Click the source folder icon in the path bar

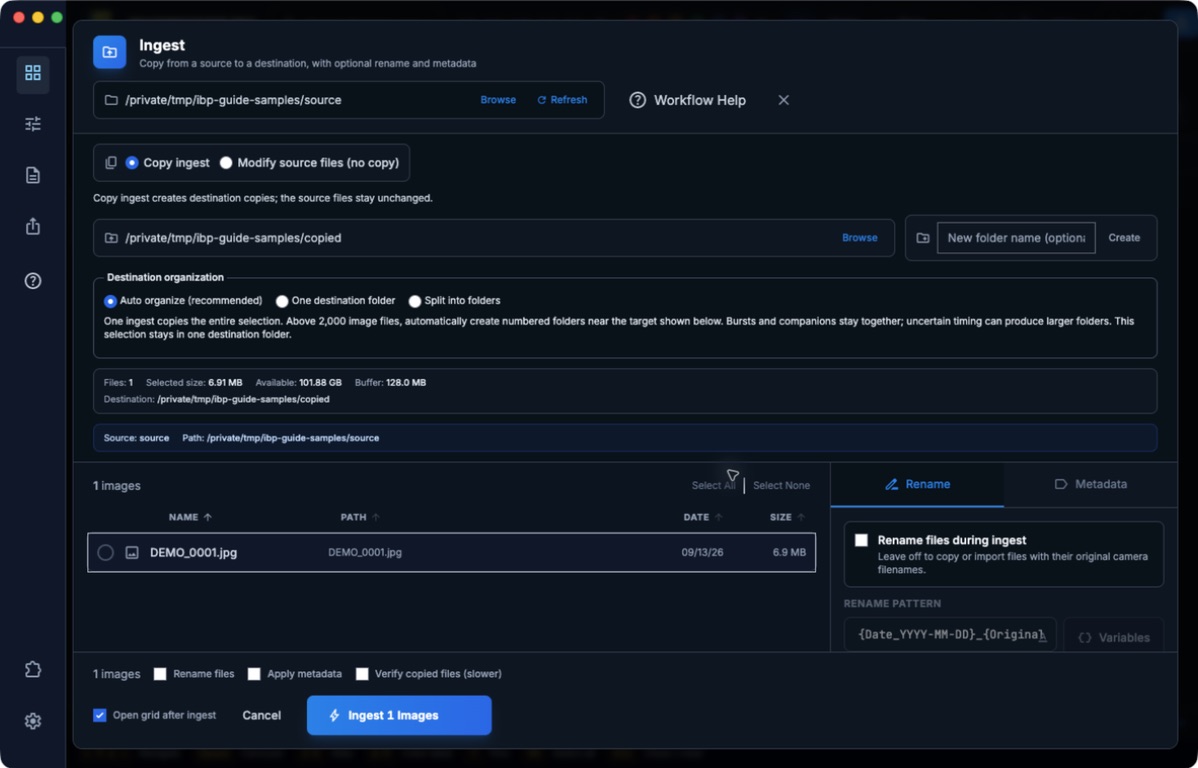tap(111, 100)
